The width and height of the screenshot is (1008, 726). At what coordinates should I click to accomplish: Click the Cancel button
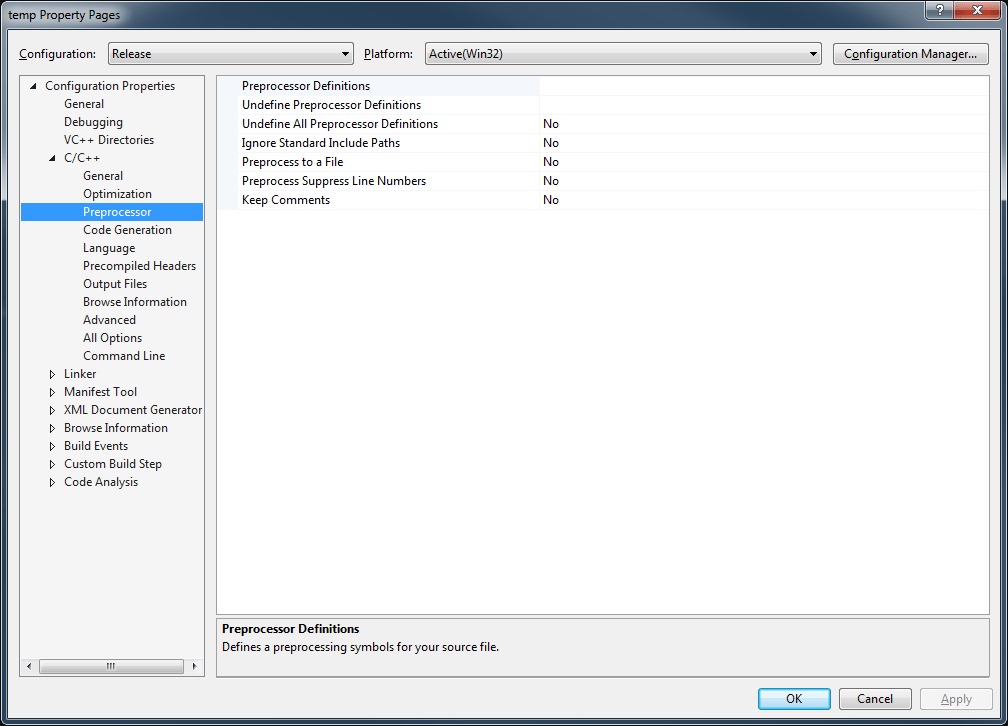(875, 698)
